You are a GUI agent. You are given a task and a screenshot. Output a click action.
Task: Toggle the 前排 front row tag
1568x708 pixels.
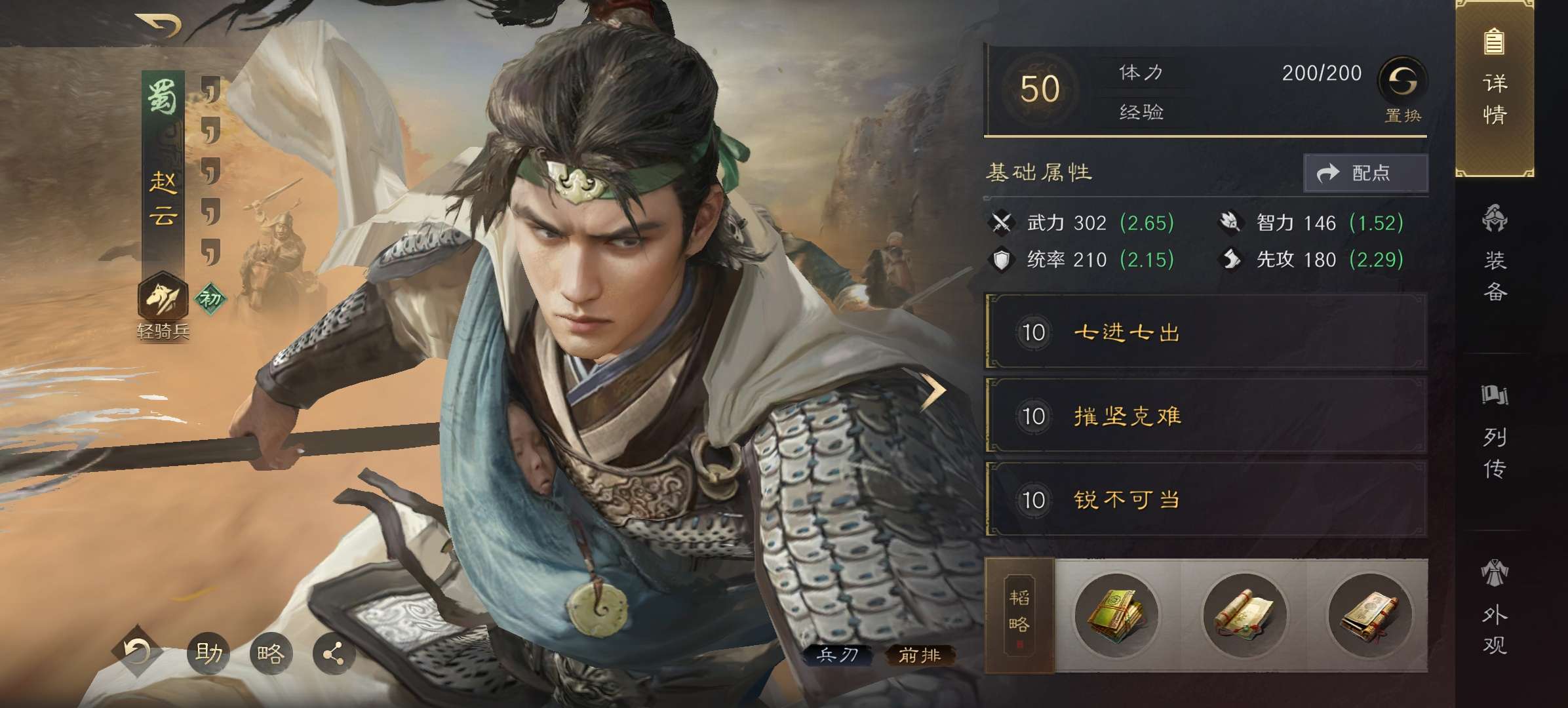(920, 655)
